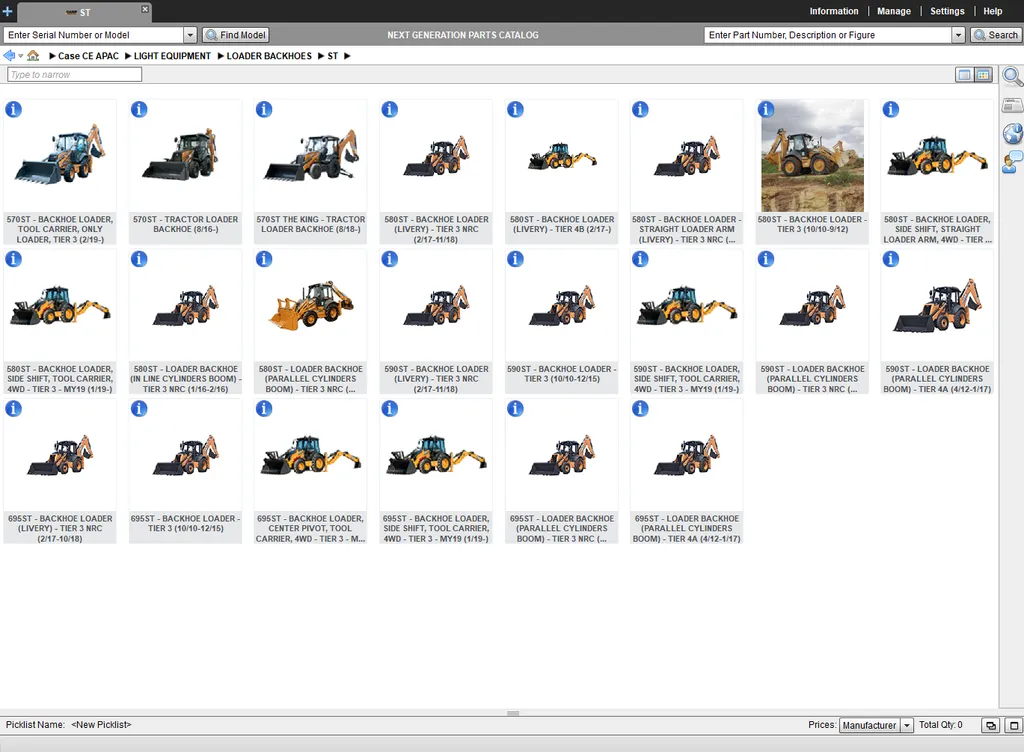Image resolution: width=1024 pixels, height=752 pixels.
Task: Show info for 580ST In Line Cylinders Boom
Action: click(139, 258)
